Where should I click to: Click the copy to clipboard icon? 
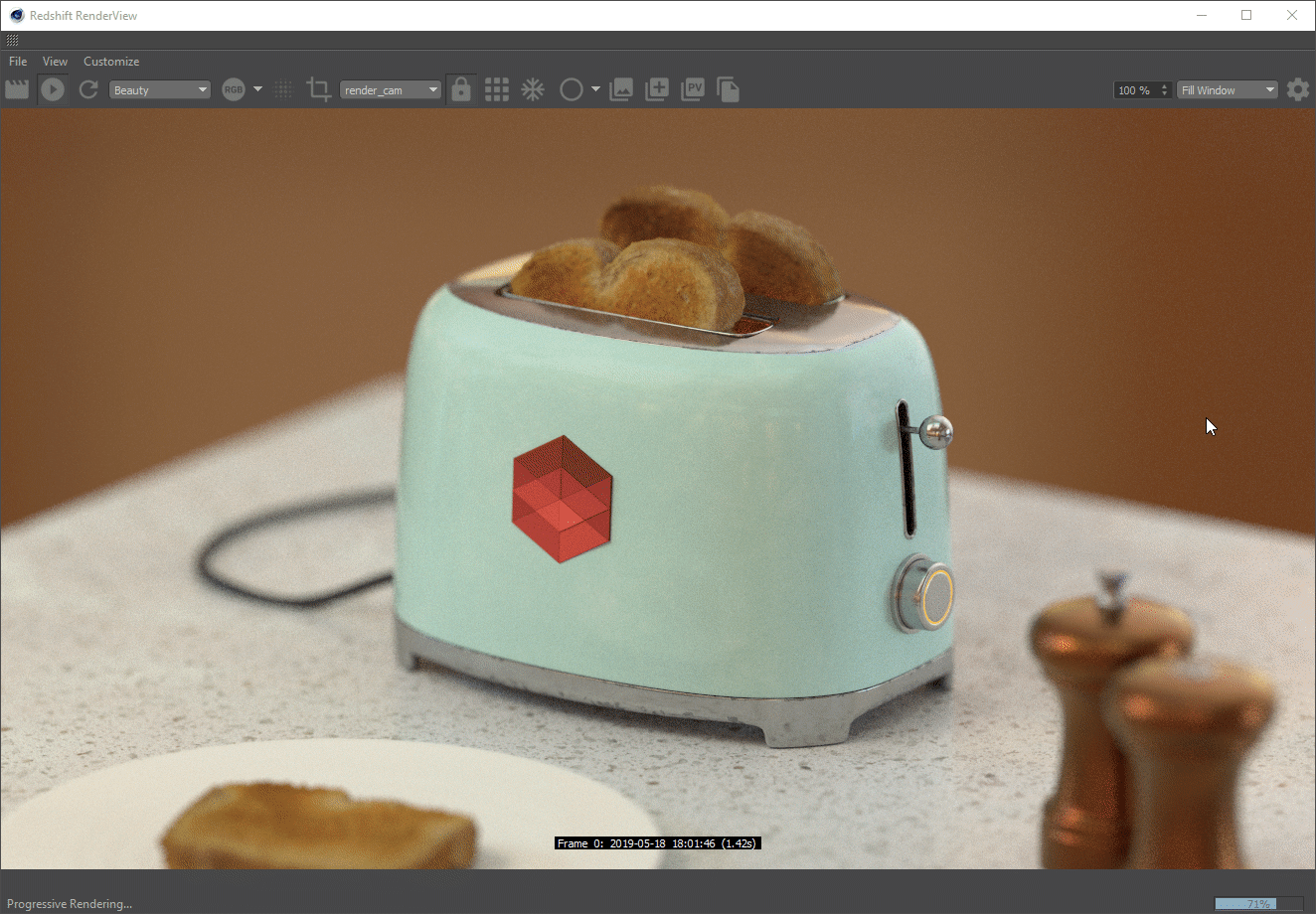coord(729,89)
